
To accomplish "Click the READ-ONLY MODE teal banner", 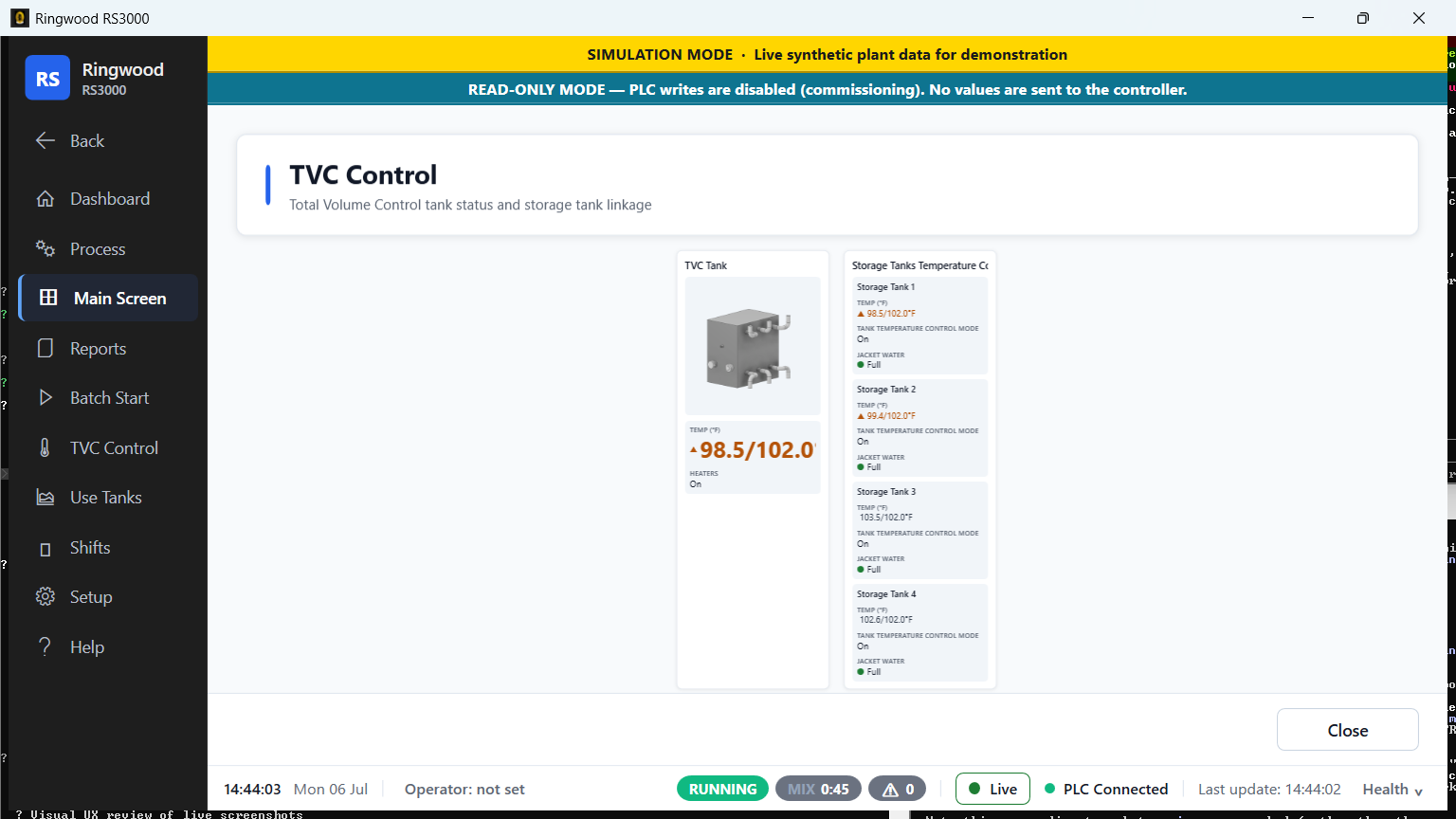I will [x=828, y=89].
